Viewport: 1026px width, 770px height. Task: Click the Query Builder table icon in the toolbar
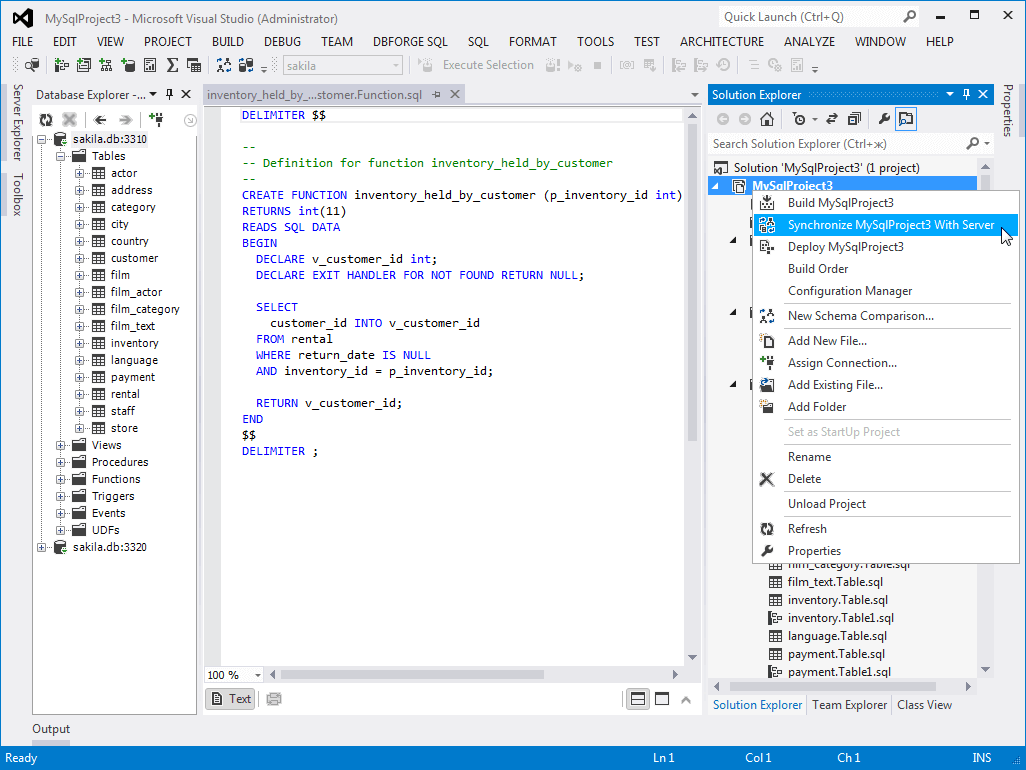(x=194, y=65)
